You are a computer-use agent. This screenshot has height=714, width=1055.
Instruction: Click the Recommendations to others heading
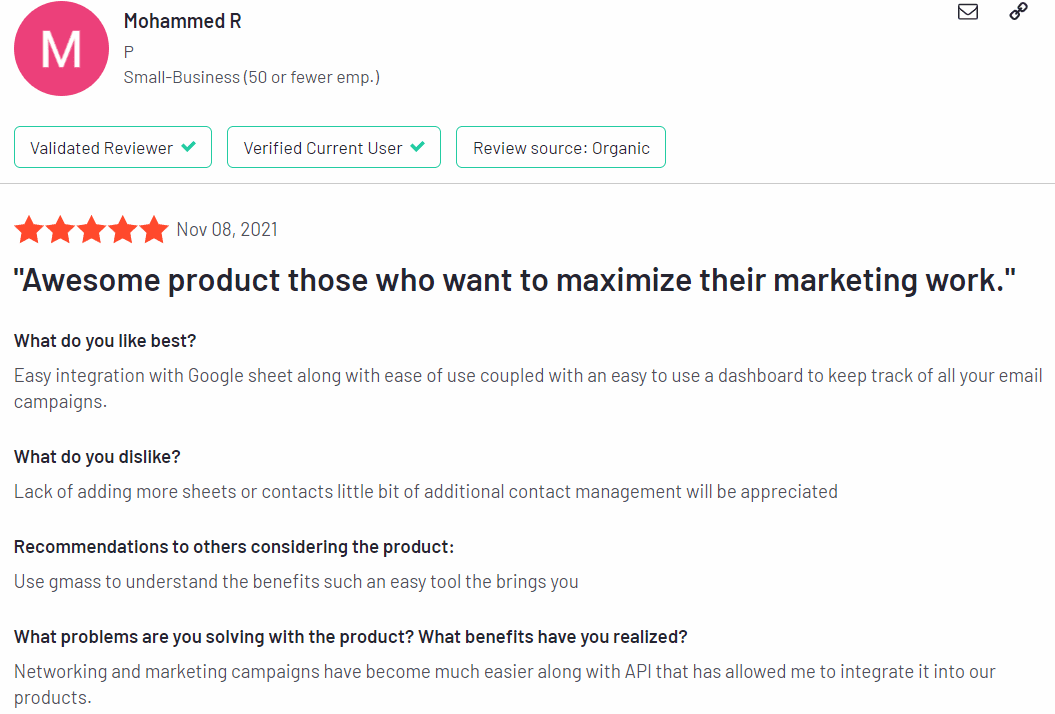click(x=234, y=547)
